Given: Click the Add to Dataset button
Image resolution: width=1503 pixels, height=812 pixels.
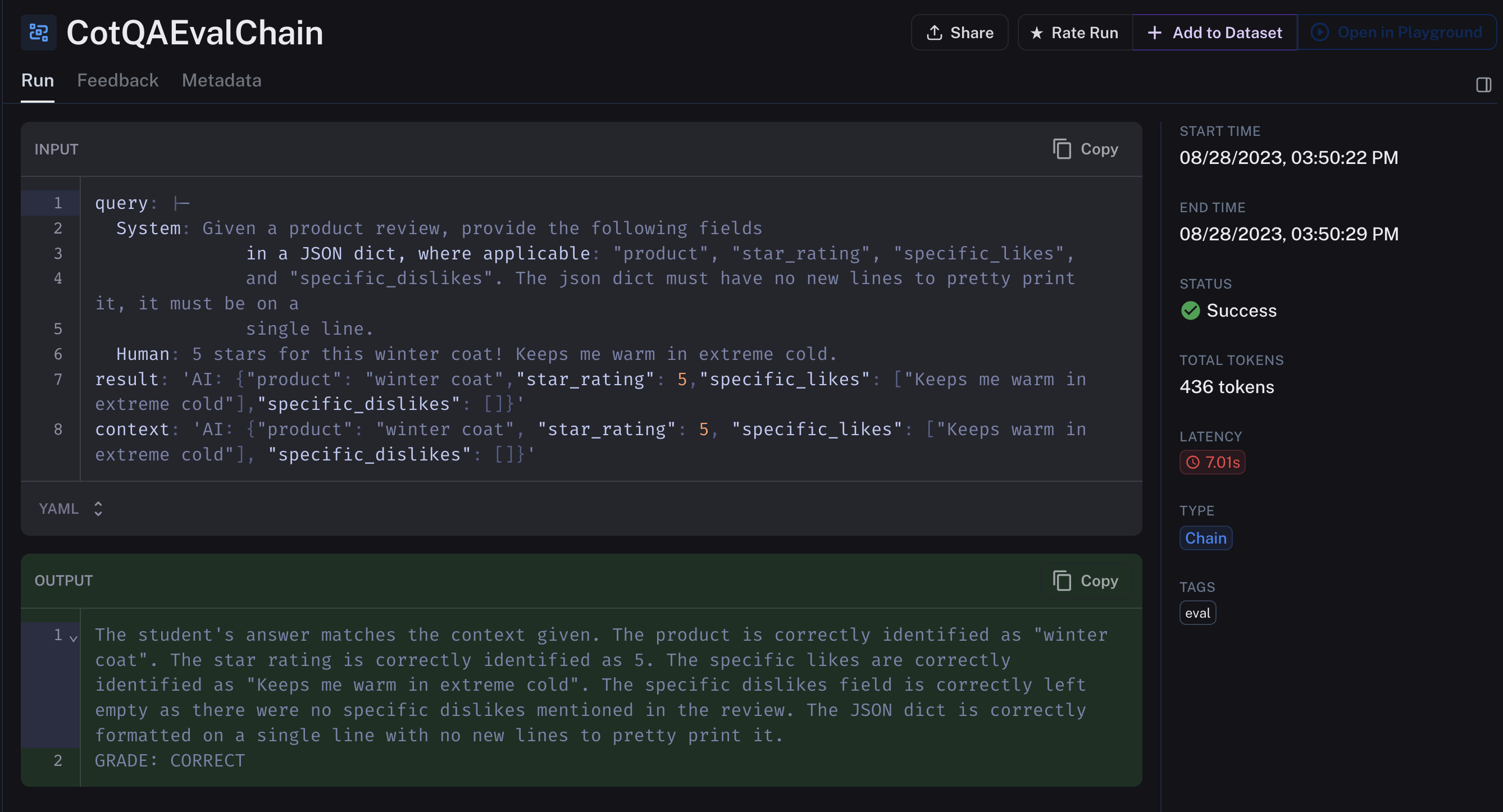Looking at the screenshot, I should coord(1214,33).
